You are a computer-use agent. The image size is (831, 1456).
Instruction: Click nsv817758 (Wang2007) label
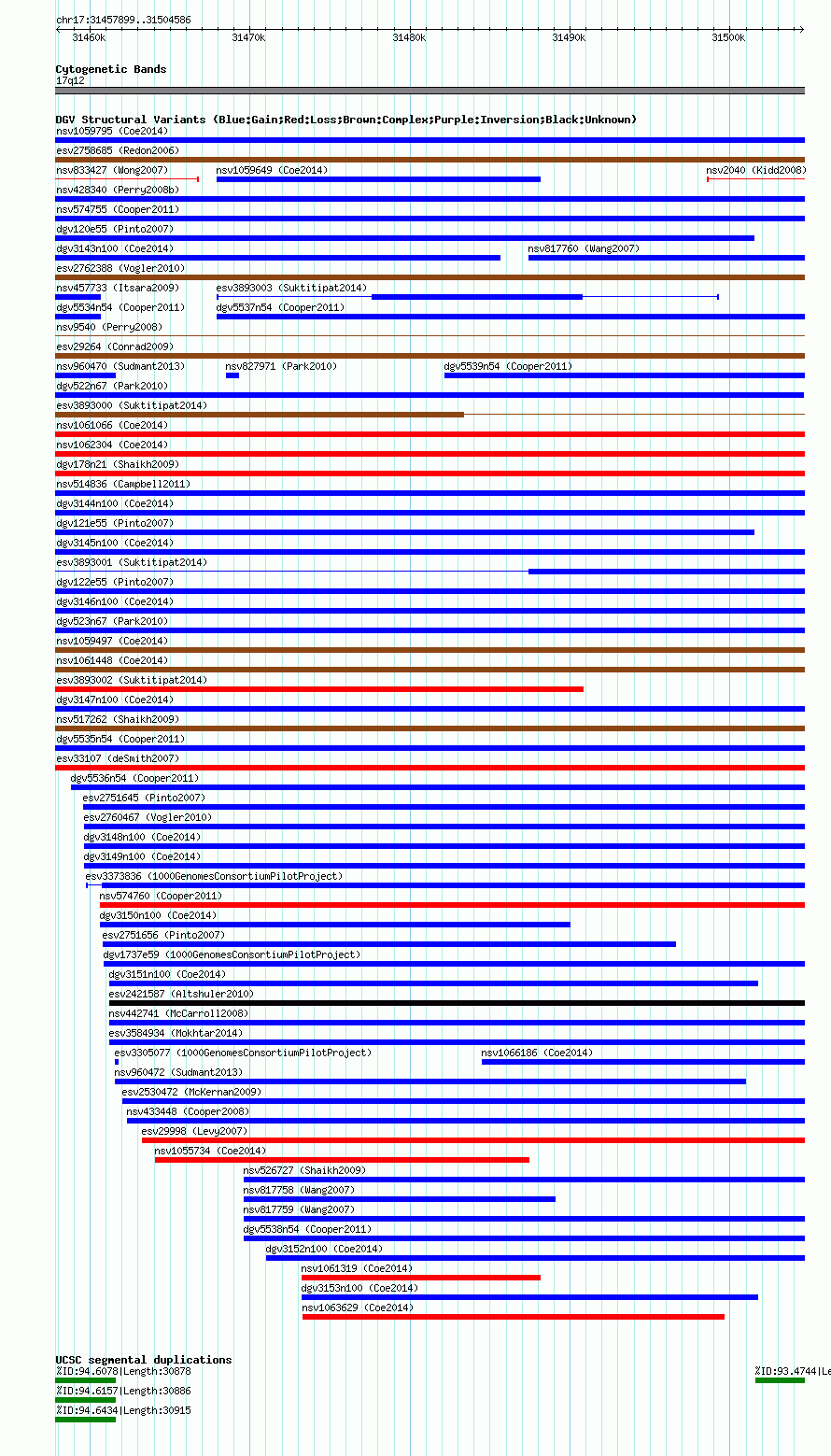[x=300, y=1190]
